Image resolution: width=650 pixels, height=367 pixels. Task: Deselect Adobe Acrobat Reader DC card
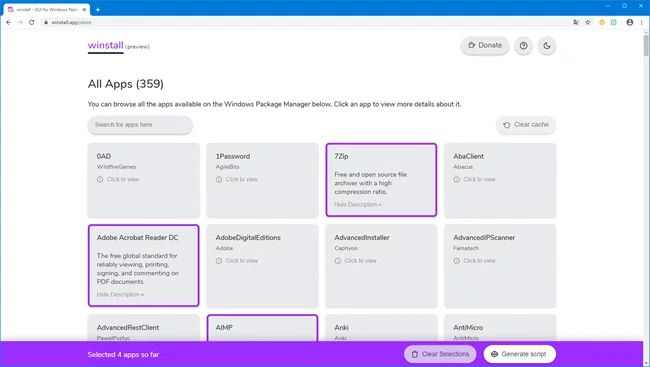tap(143, 265)
